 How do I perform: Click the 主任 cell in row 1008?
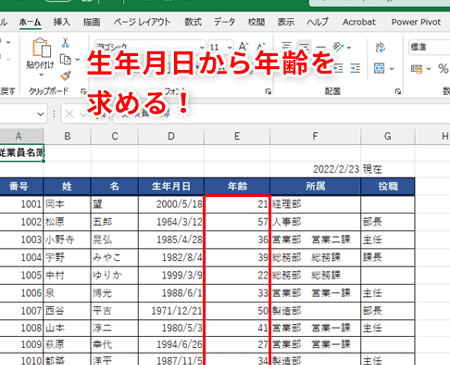(388, 328)
